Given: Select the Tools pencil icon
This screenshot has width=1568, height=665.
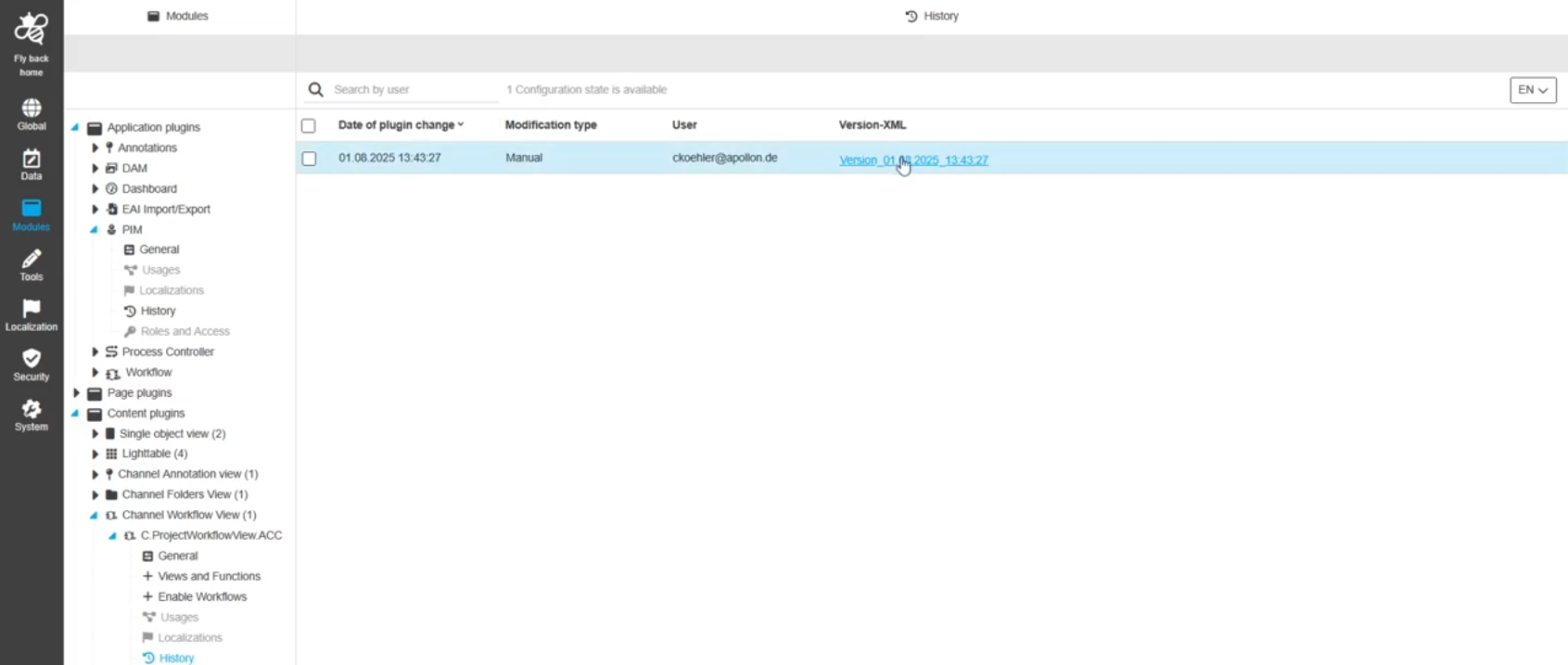Looking at the screenshot, I should tap(31, 260).
